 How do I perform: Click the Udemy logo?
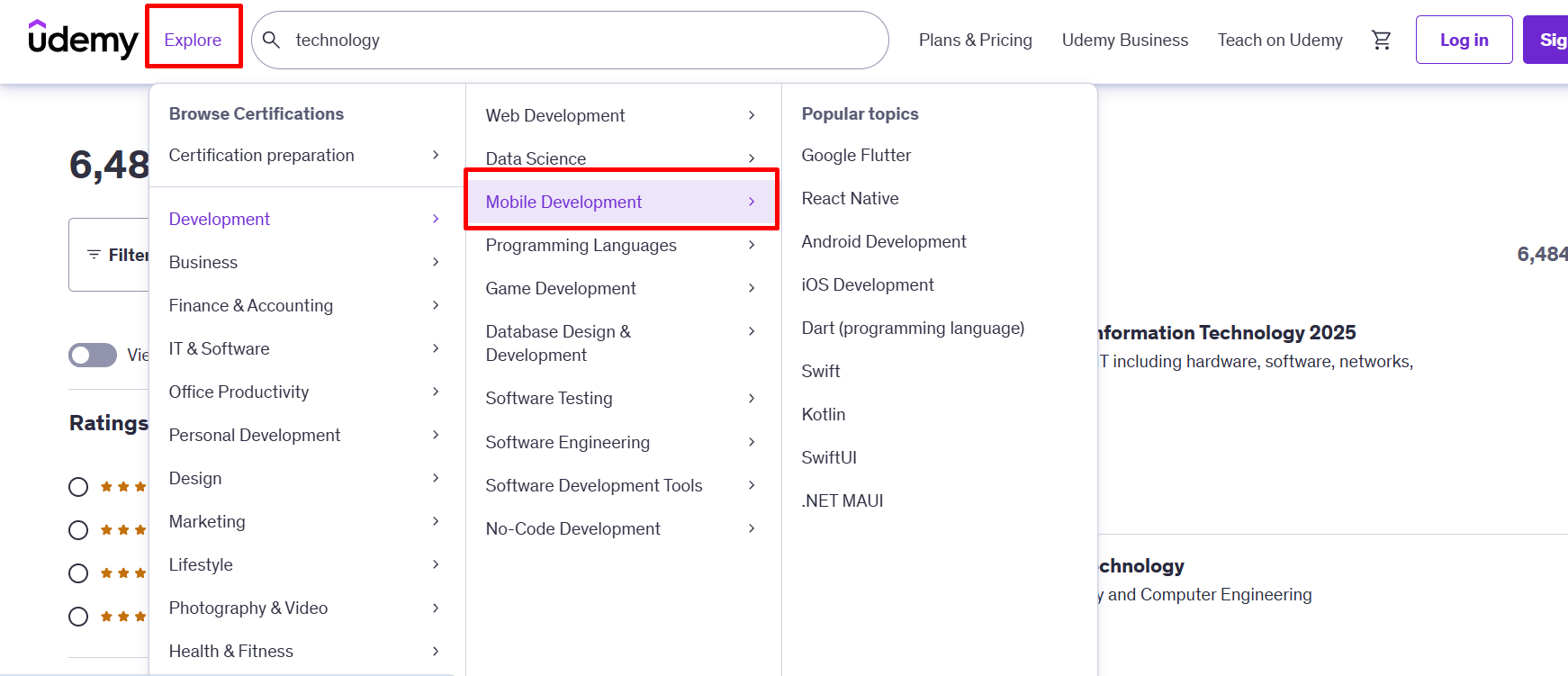click(x=83, y=40)
